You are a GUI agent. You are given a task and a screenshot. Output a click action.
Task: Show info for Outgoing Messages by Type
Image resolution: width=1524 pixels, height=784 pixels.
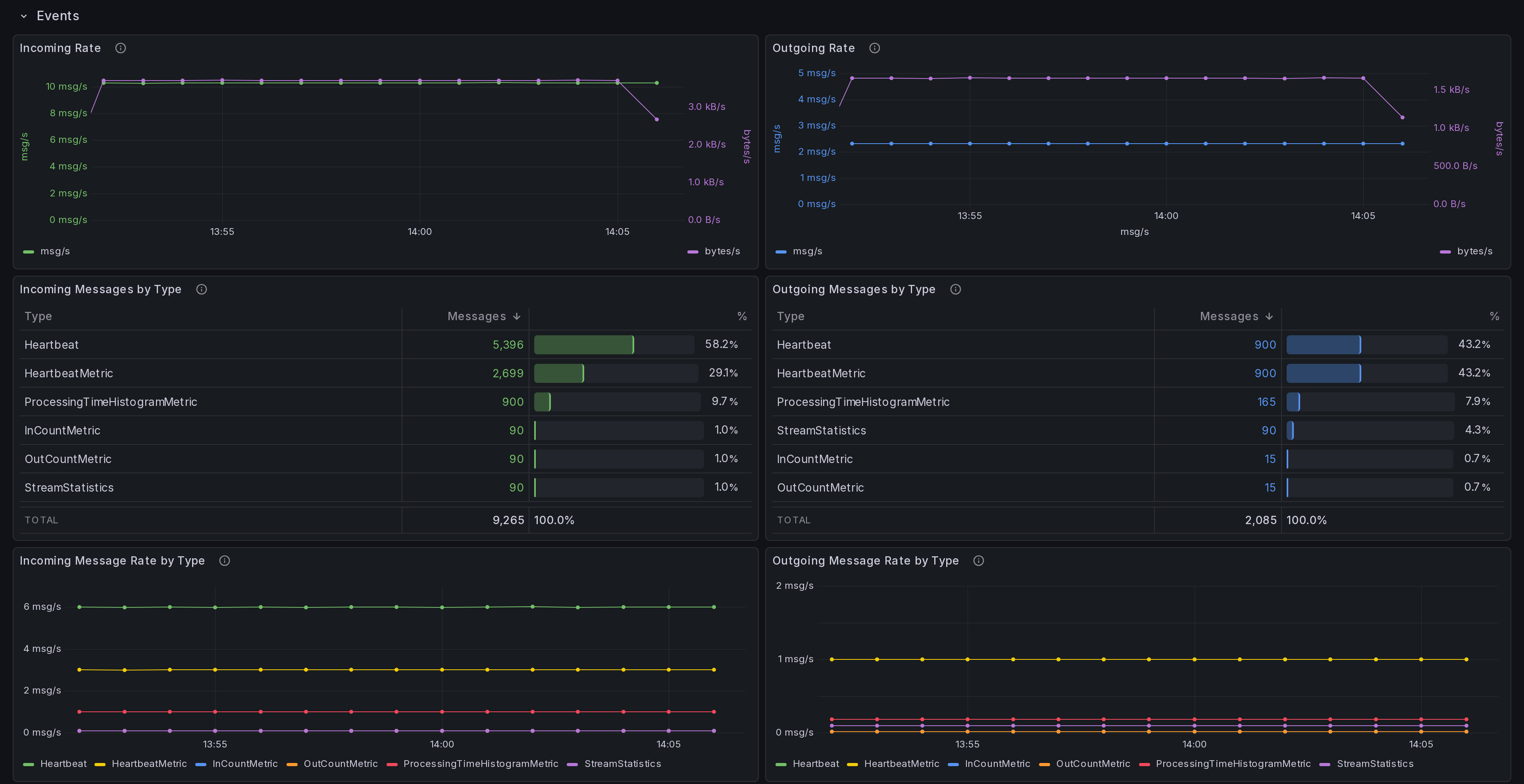(955, 289)
